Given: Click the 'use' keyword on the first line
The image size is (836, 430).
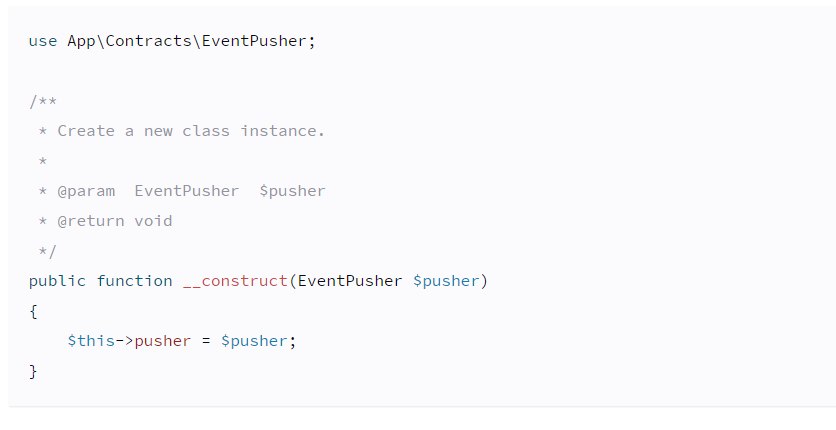Looking at the screenshot, I should pos(43,42).
